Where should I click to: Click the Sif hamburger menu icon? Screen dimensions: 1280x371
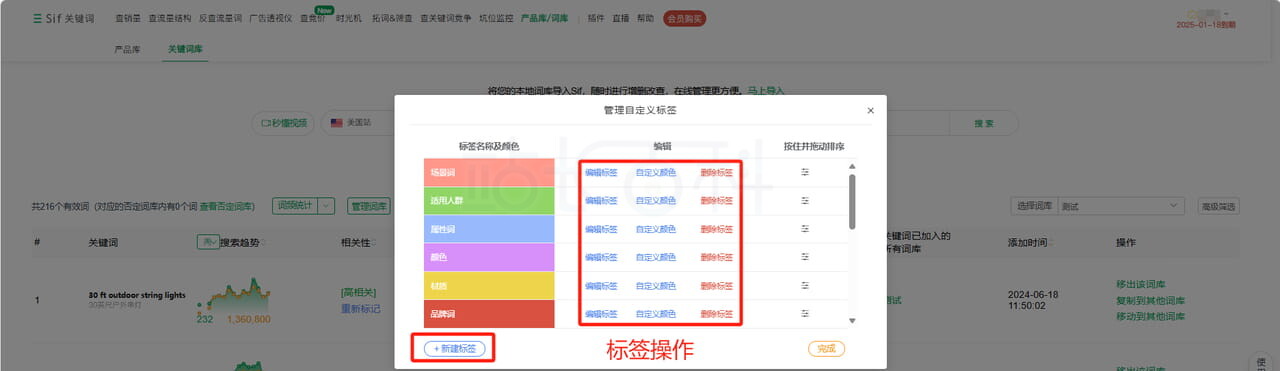click(x=37, y=18)
